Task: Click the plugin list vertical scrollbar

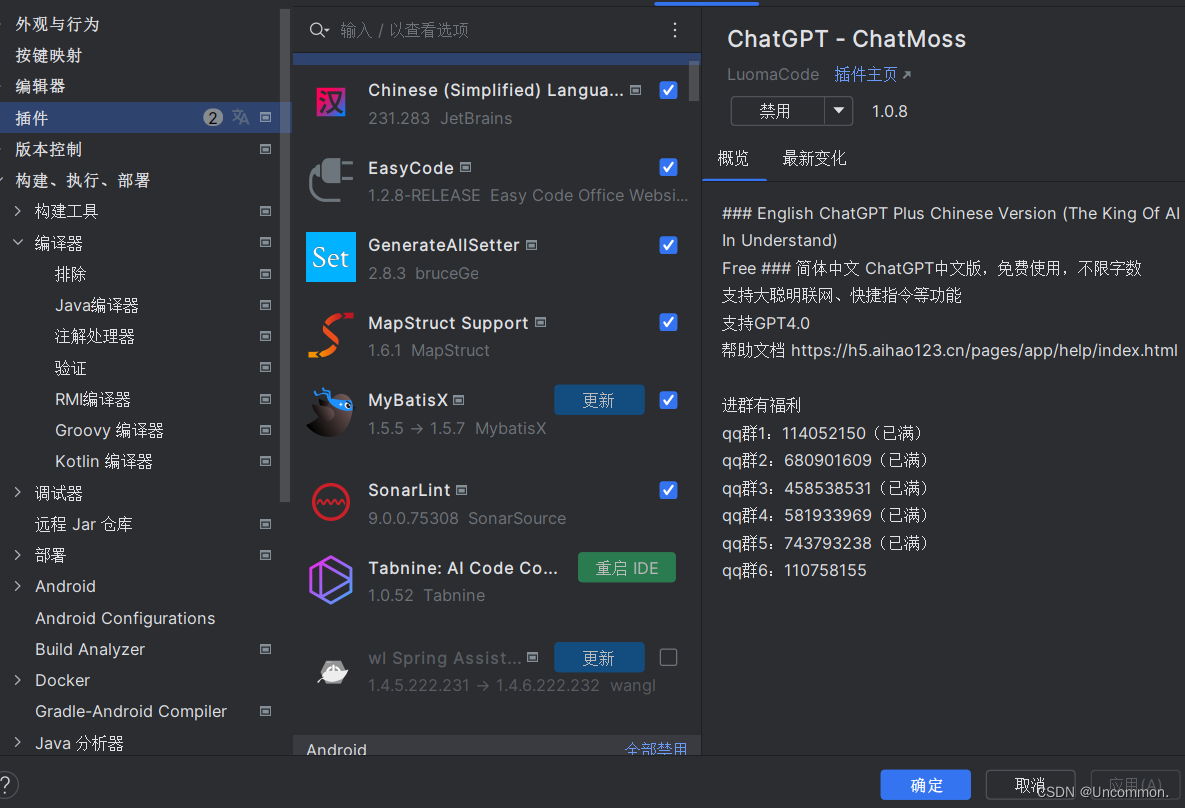Action: (x=694, y=81)
